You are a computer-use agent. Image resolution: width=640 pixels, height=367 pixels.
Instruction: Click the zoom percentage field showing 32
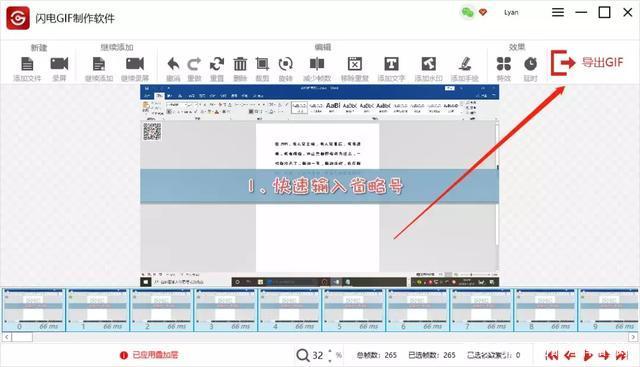[318, 355]
